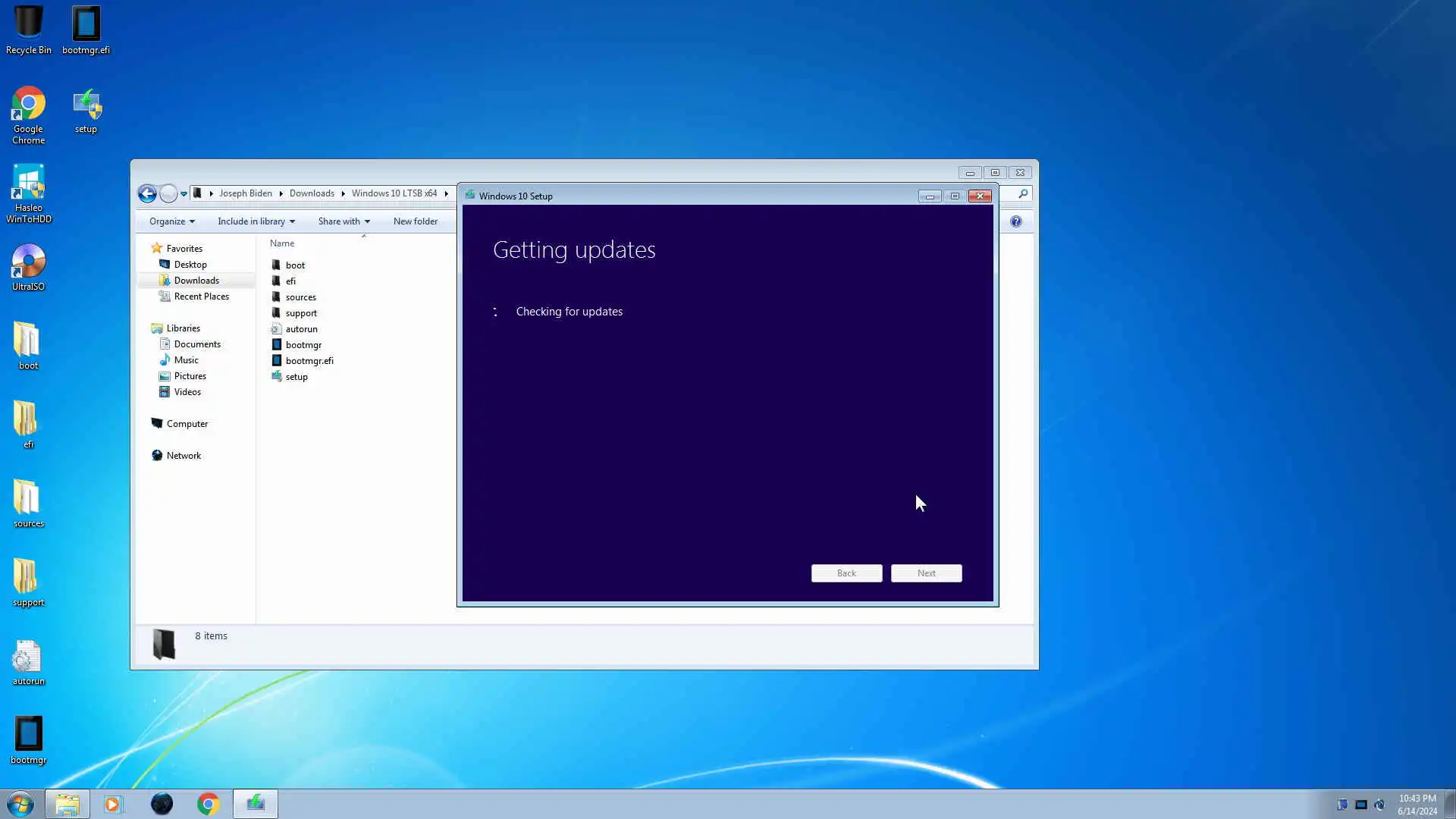Open Include in library dropdown
The width and height of the screenshot is (1456, 819).
(x=256, y=221)
